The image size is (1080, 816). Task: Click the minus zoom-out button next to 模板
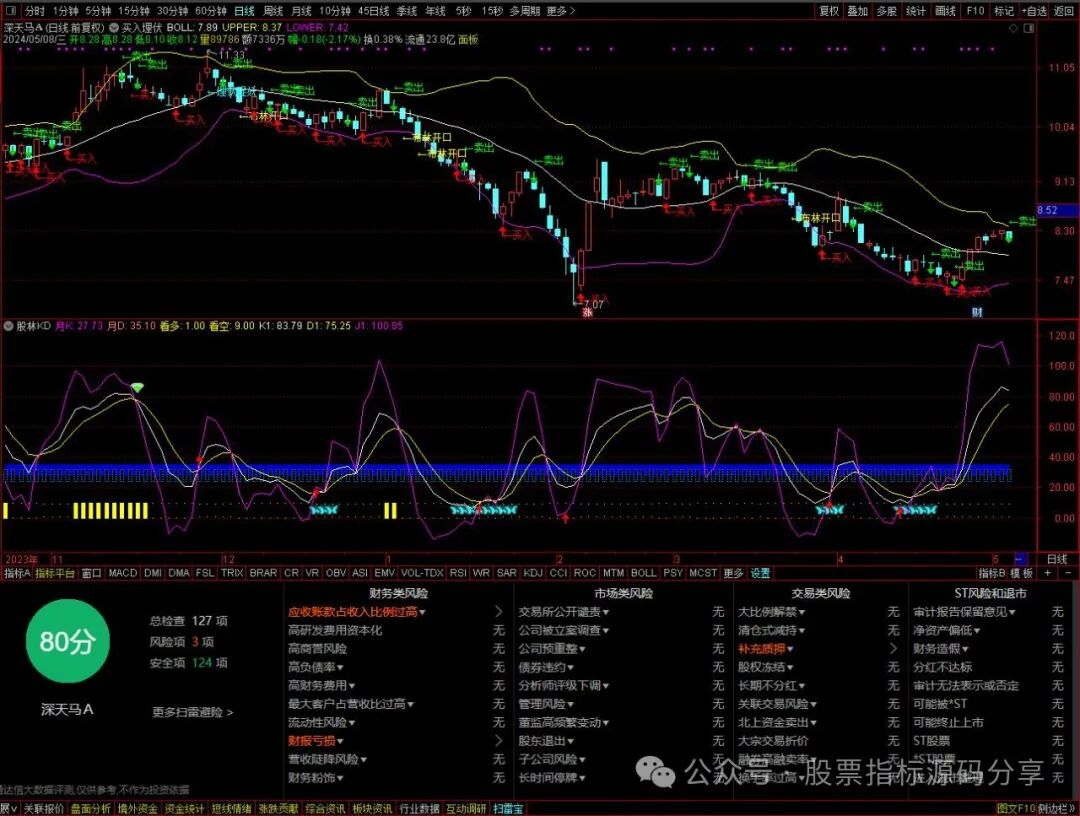1068,573
